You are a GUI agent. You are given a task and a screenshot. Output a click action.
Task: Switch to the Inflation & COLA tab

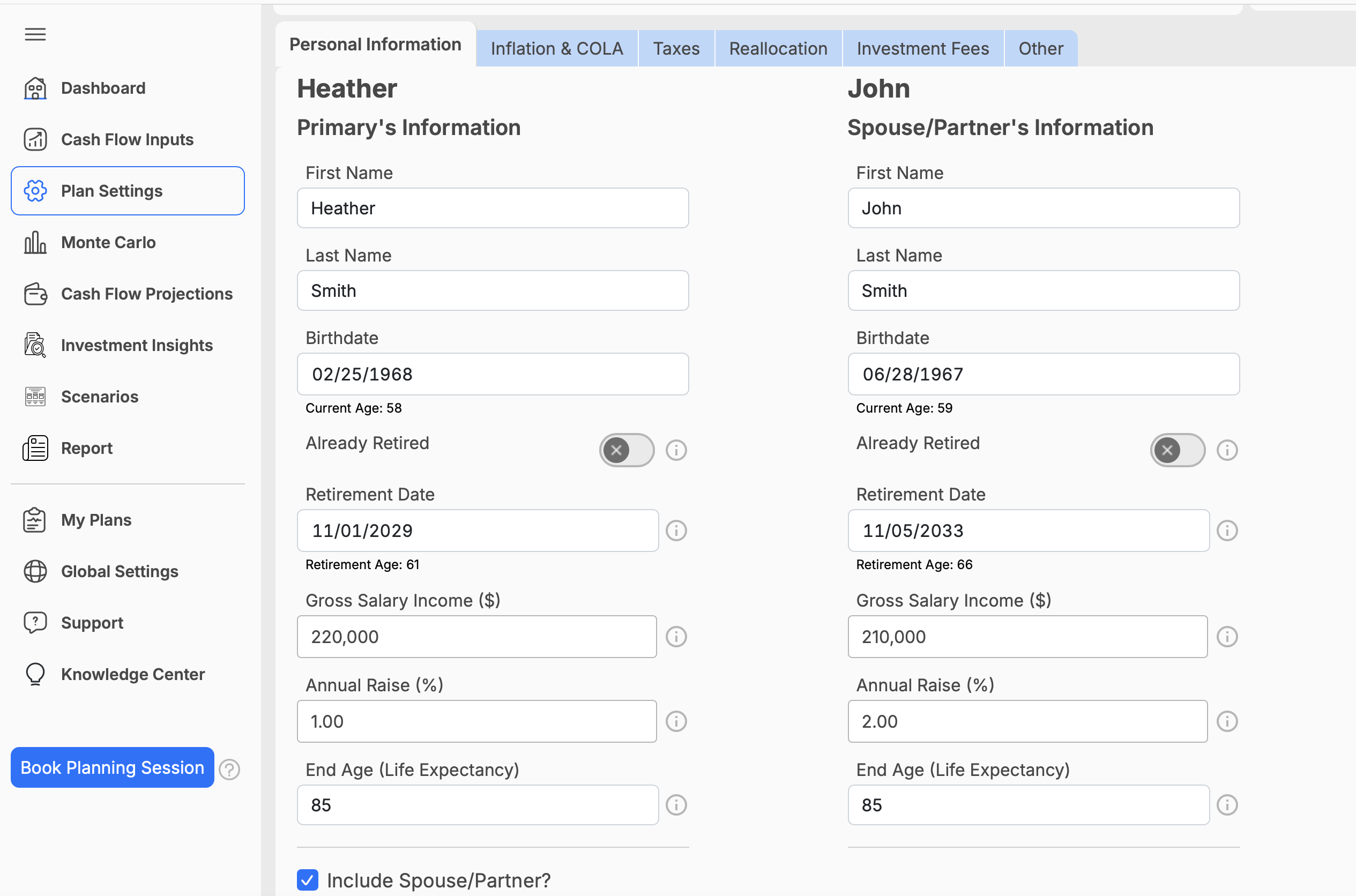557,49
